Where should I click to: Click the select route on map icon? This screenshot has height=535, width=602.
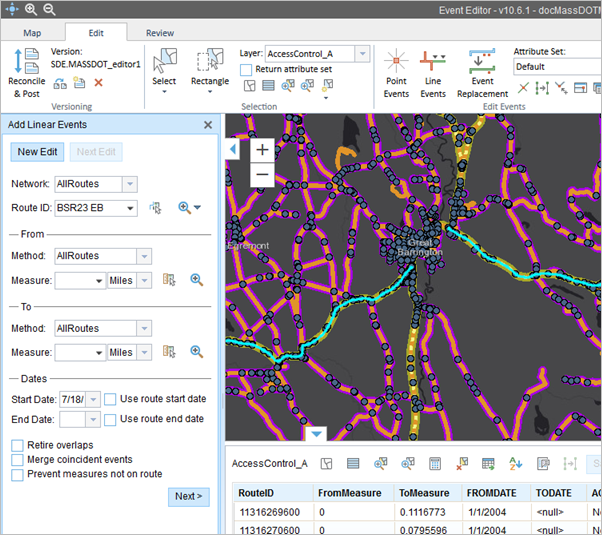(x=155, y=207)
